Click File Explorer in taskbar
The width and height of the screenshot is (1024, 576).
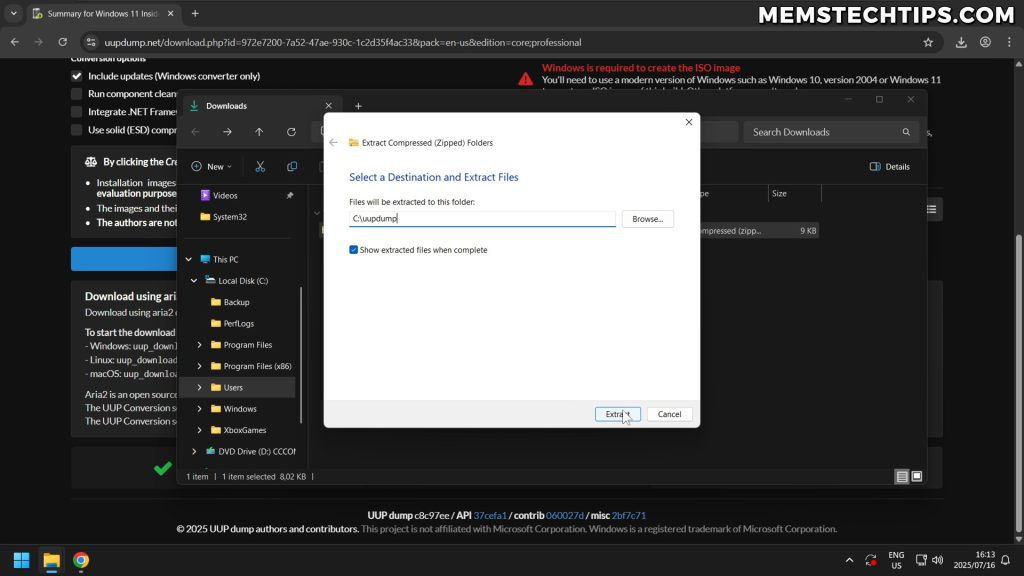(x=51, y=560)
